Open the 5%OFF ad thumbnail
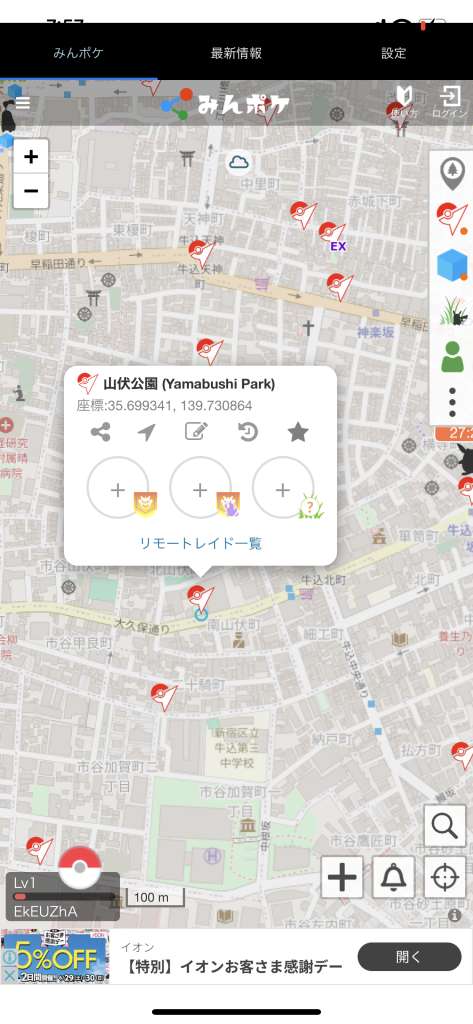473x1024 pixels. tap(56, 957)
